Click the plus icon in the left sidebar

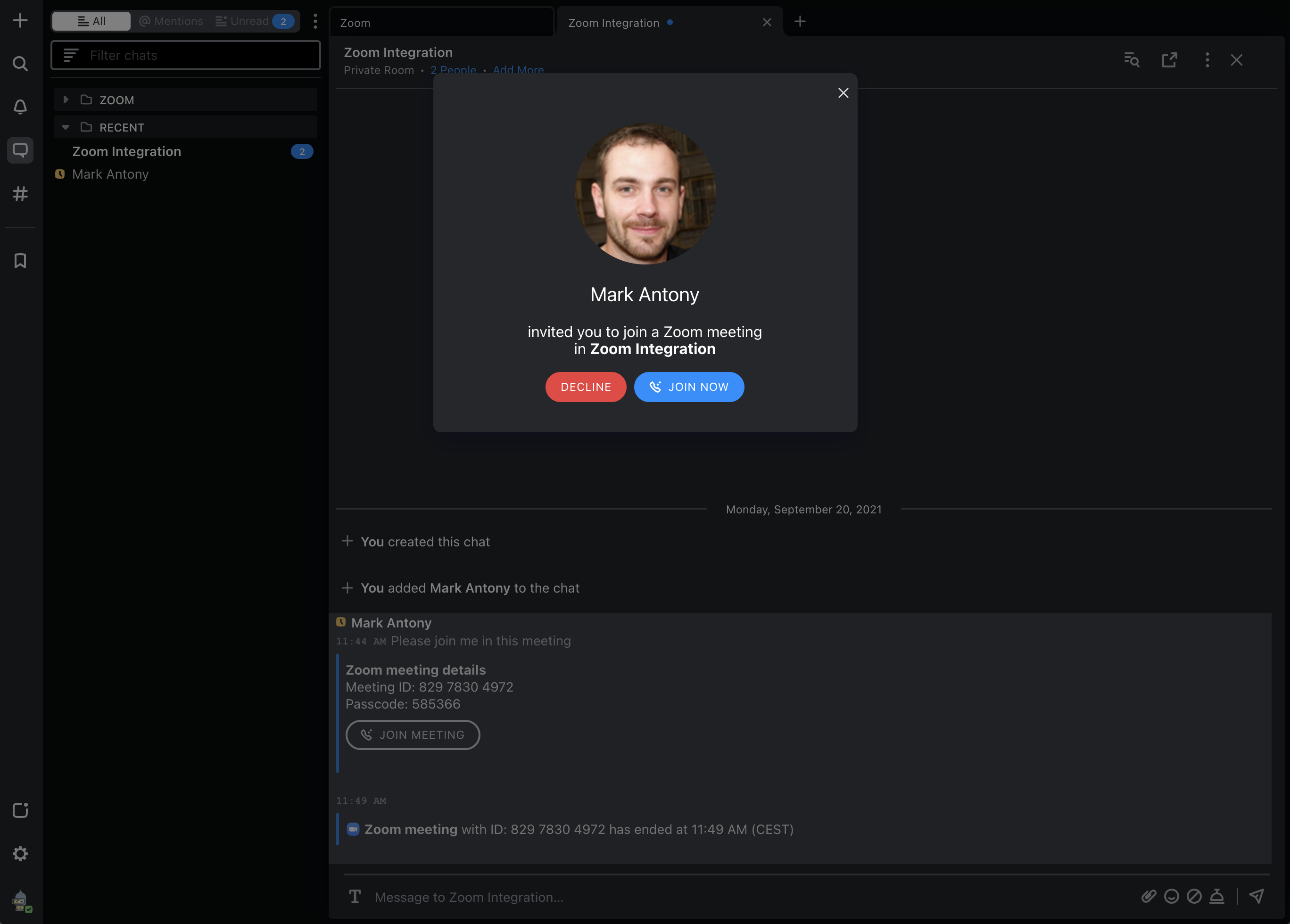click(x=20, y=20)
